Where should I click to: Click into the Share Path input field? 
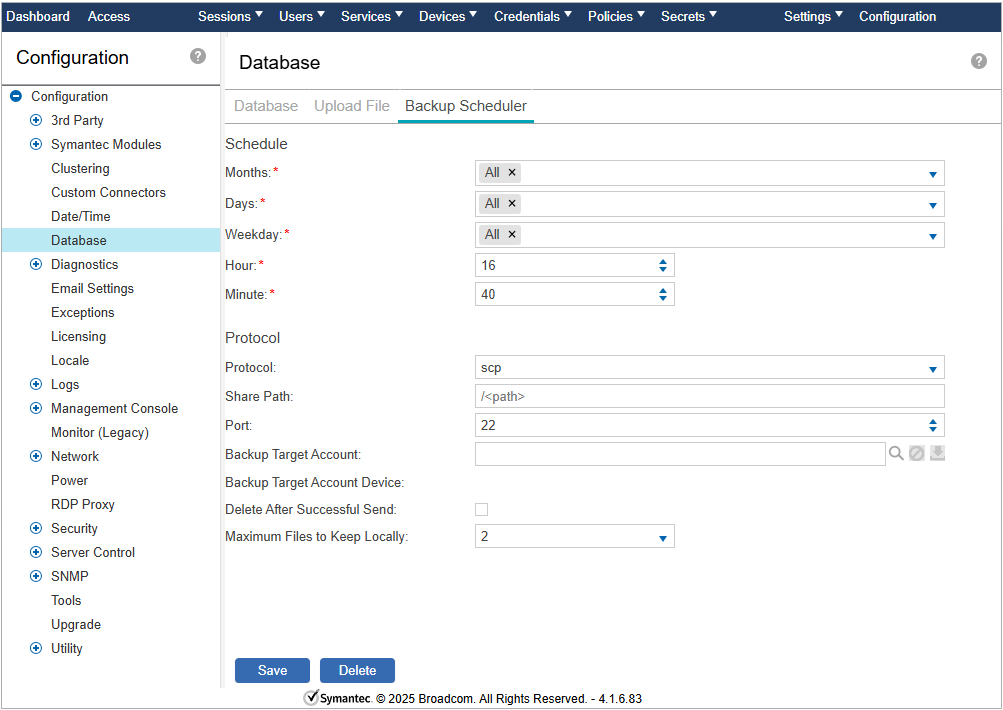click(x=708, y=396)
